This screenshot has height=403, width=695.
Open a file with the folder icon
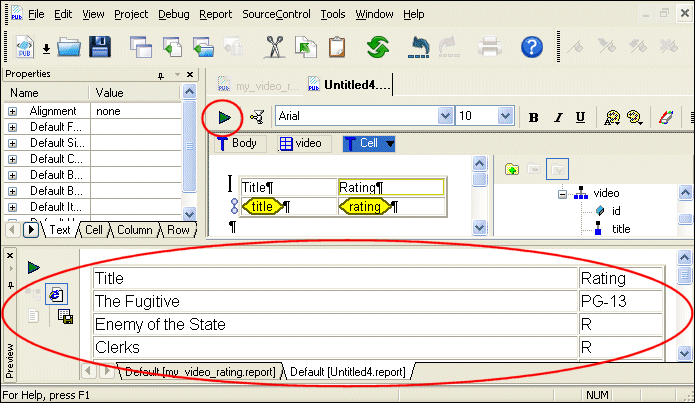pos(68,46)
